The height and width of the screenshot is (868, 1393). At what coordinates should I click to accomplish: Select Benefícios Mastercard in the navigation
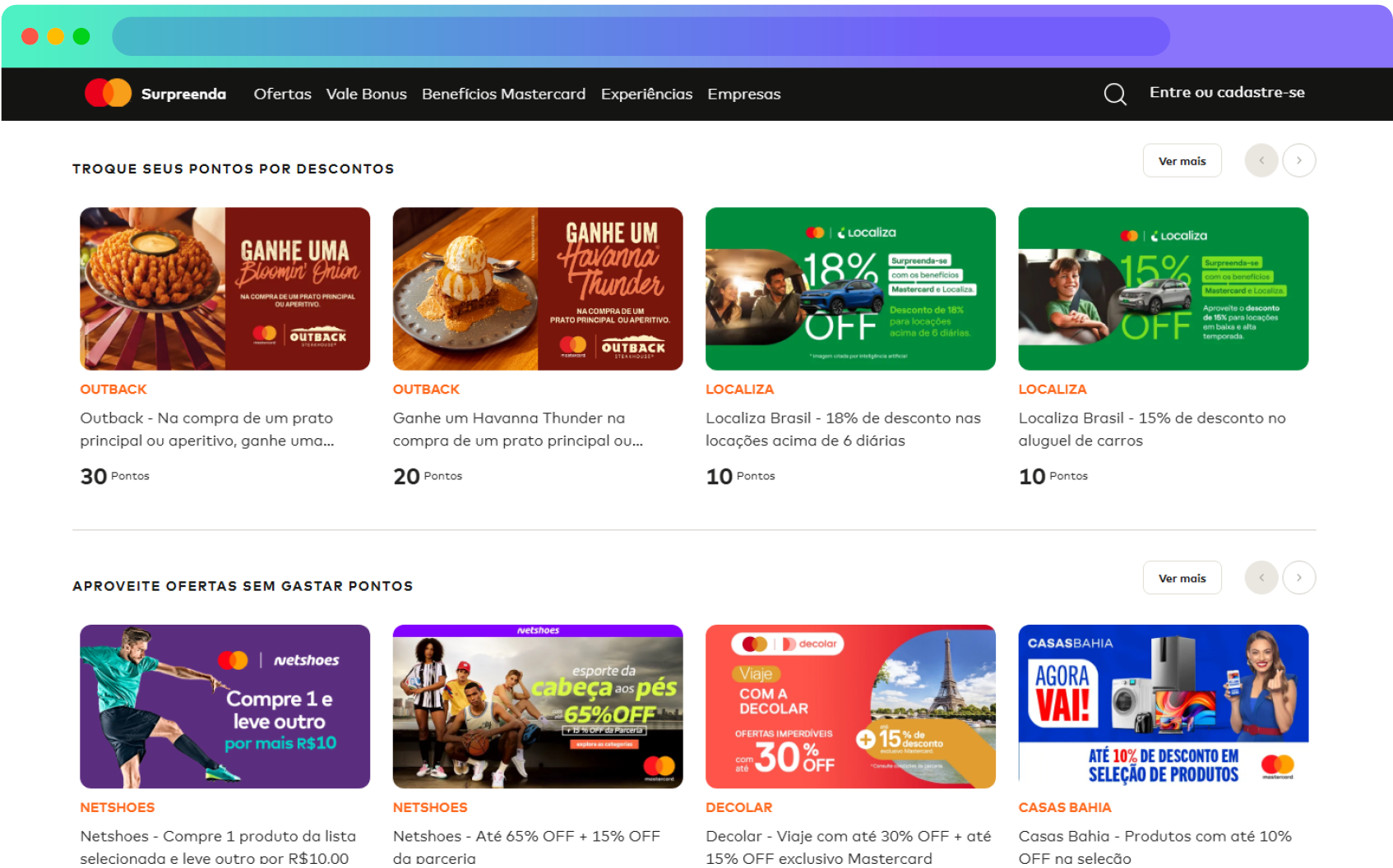click(x=503, y=94)
